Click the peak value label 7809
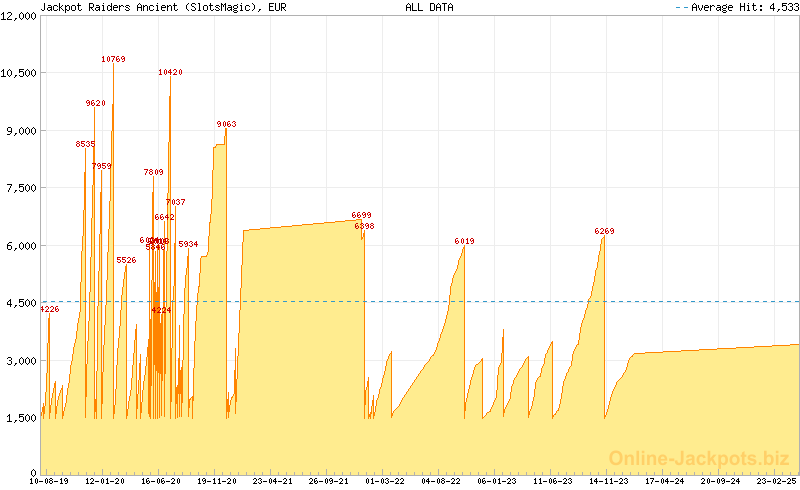 click(154, 173)
